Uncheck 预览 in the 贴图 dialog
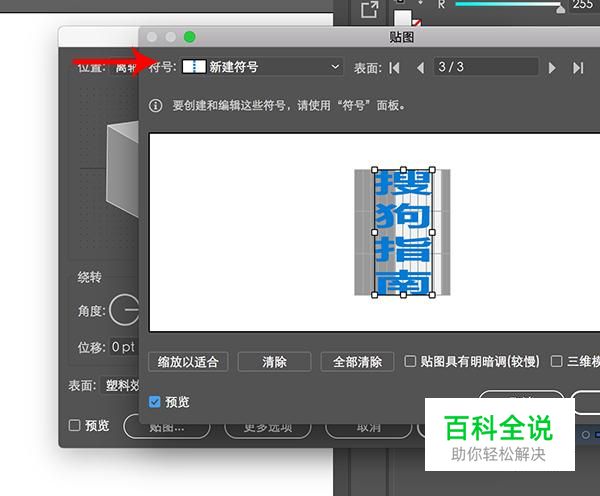600x496 pixels. [155, 402]
